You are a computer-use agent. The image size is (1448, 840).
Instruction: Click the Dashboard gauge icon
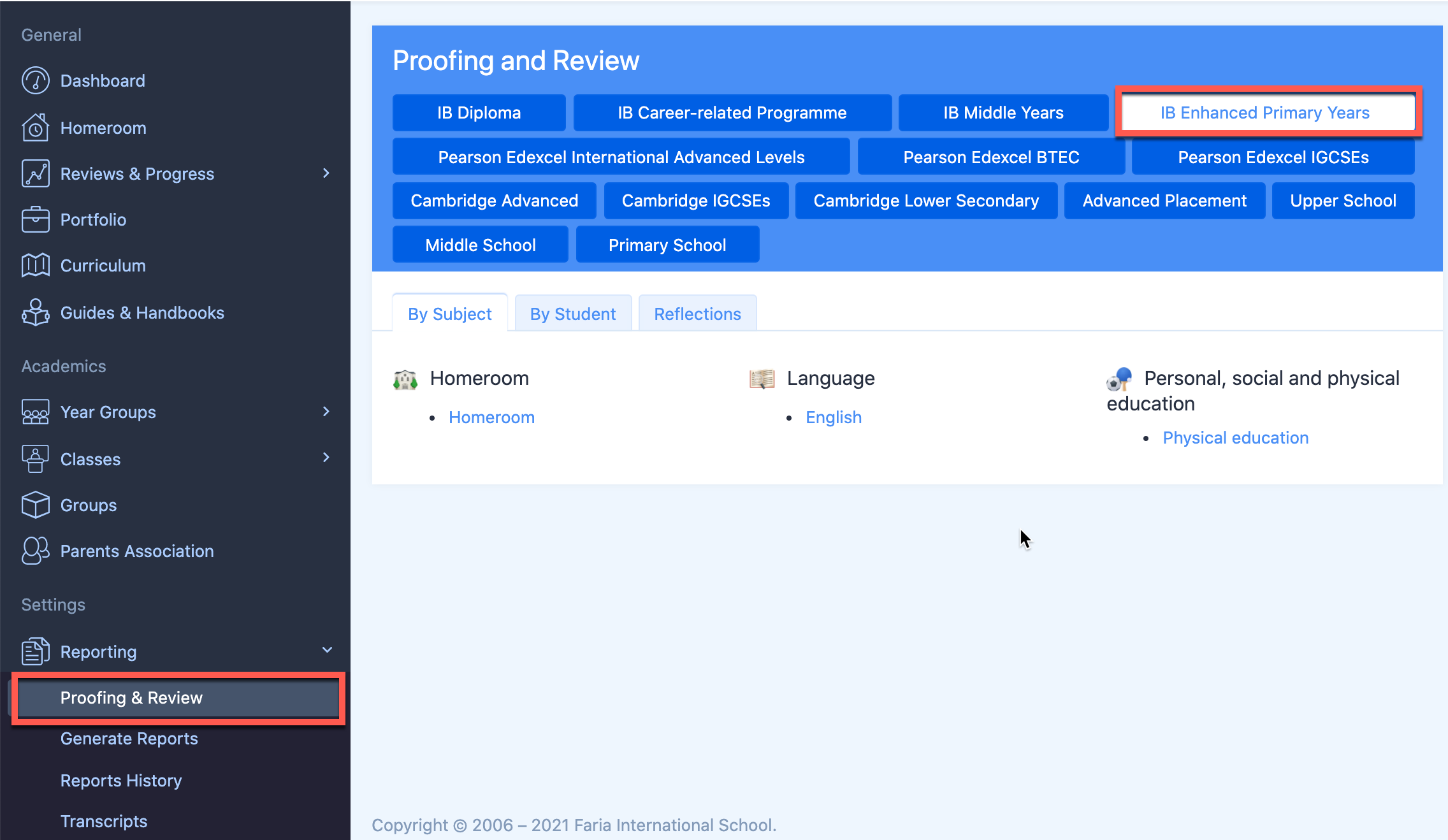pos(35,81)
